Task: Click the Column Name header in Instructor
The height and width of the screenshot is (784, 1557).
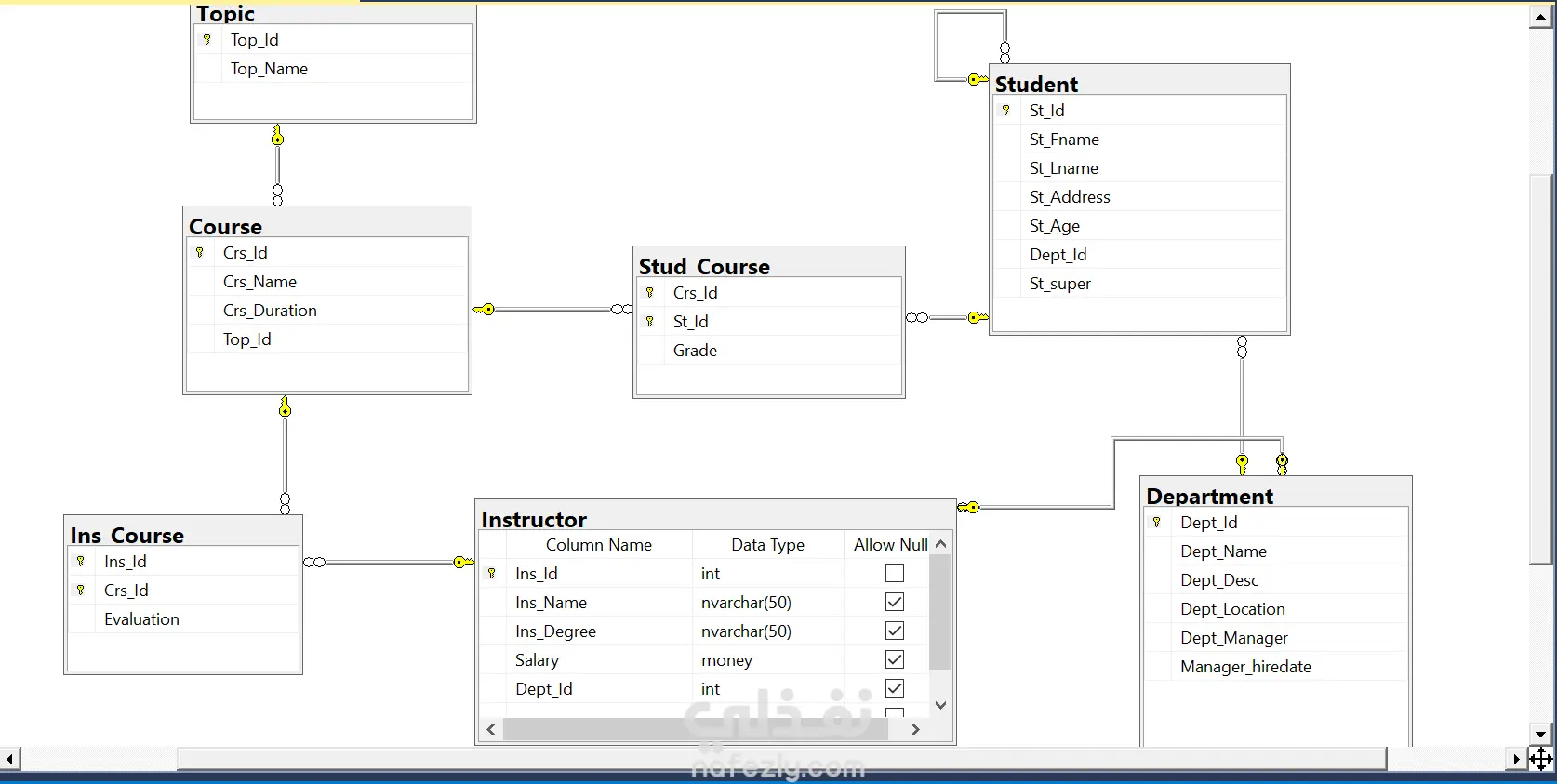Action: (598, 544)
